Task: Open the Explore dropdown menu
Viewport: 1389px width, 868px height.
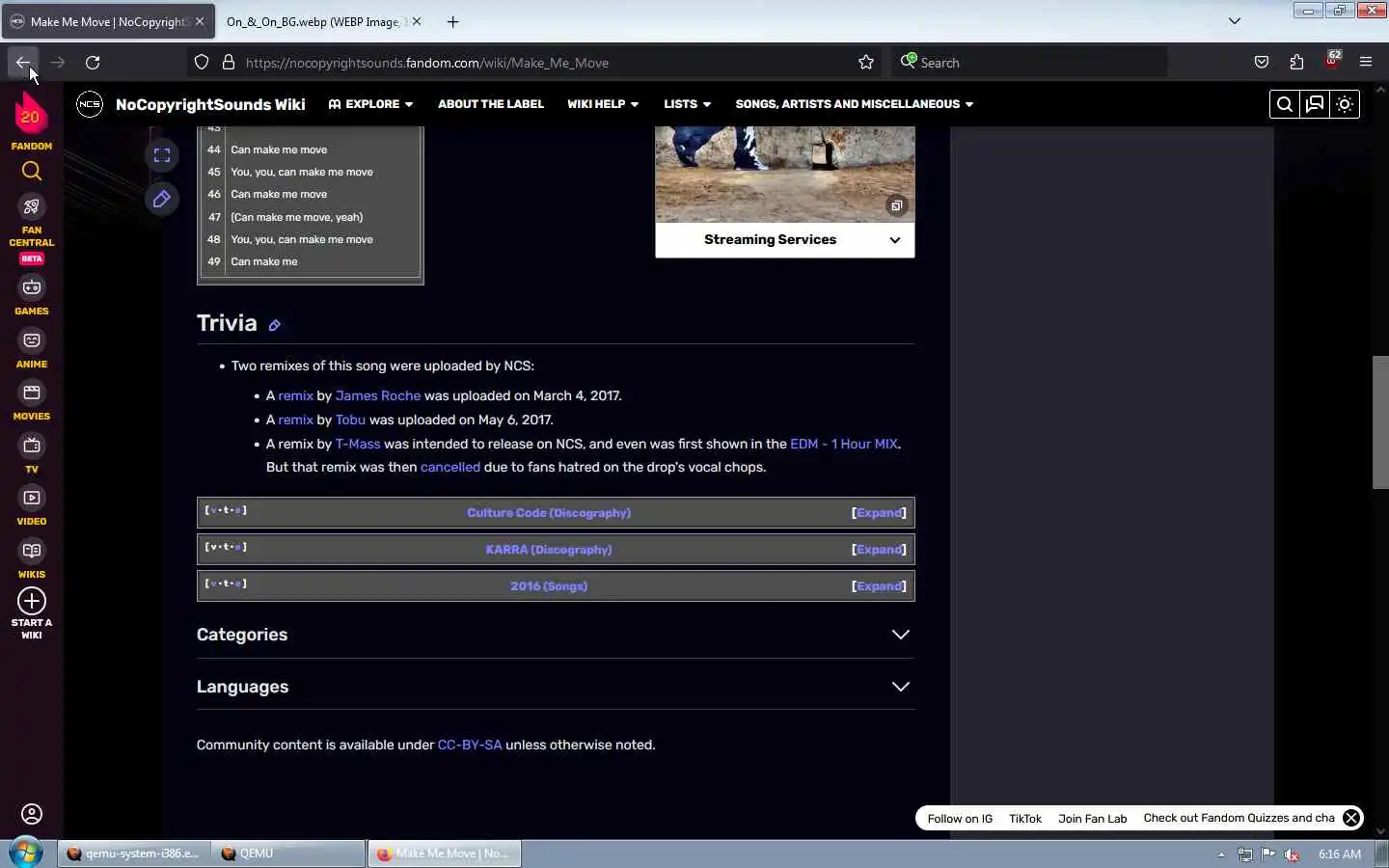Action: point(370,104)
